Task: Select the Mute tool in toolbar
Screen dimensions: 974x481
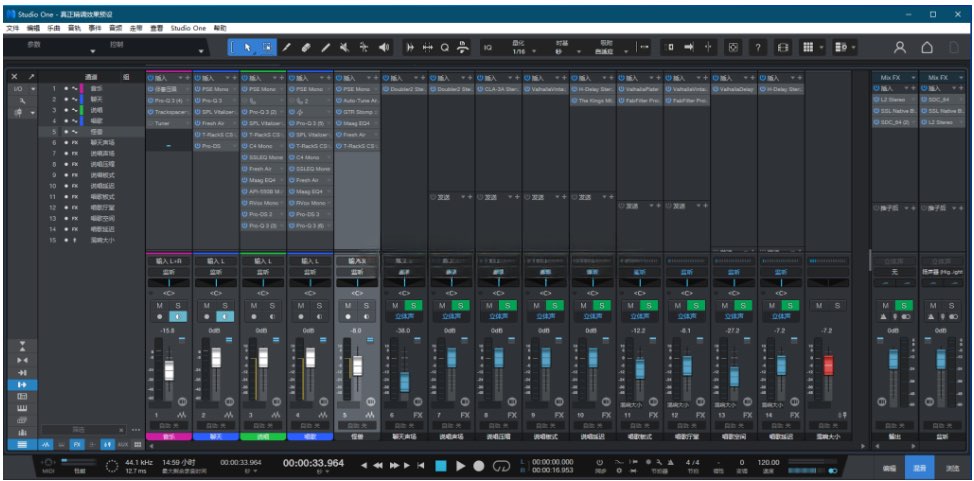Action: pos(344,47)
